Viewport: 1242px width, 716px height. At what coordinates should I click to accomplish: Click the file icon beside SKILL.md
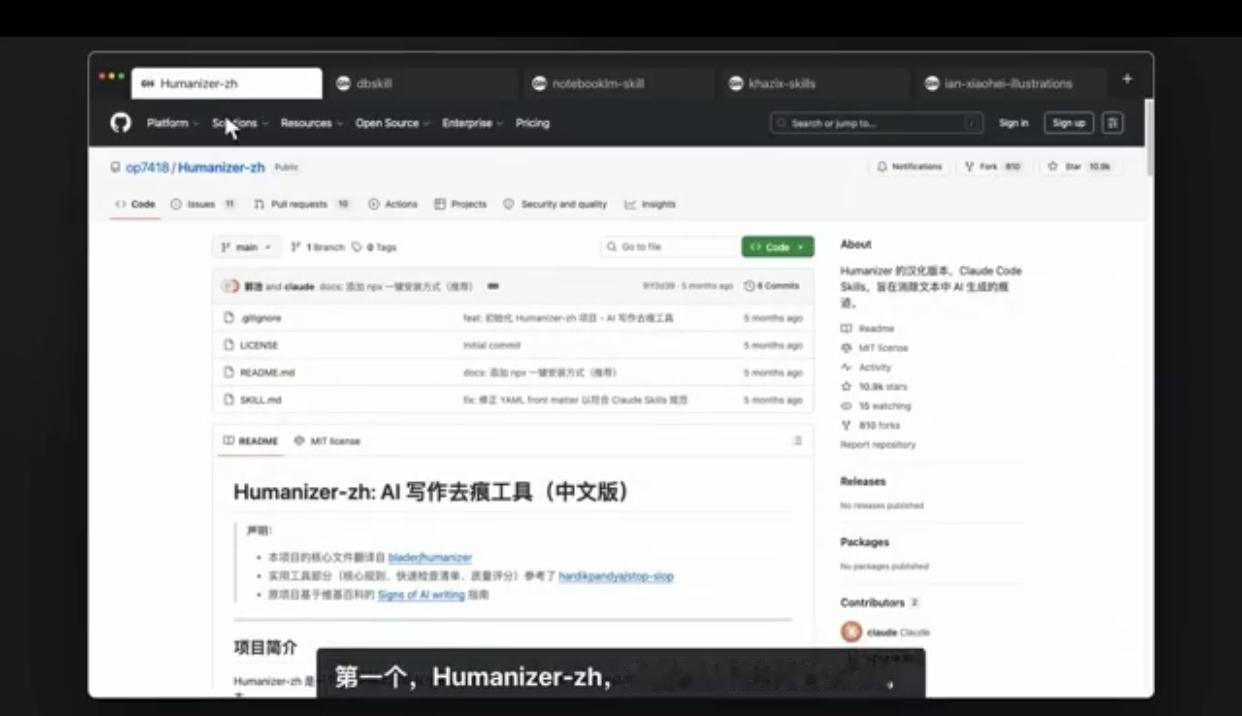229,400
